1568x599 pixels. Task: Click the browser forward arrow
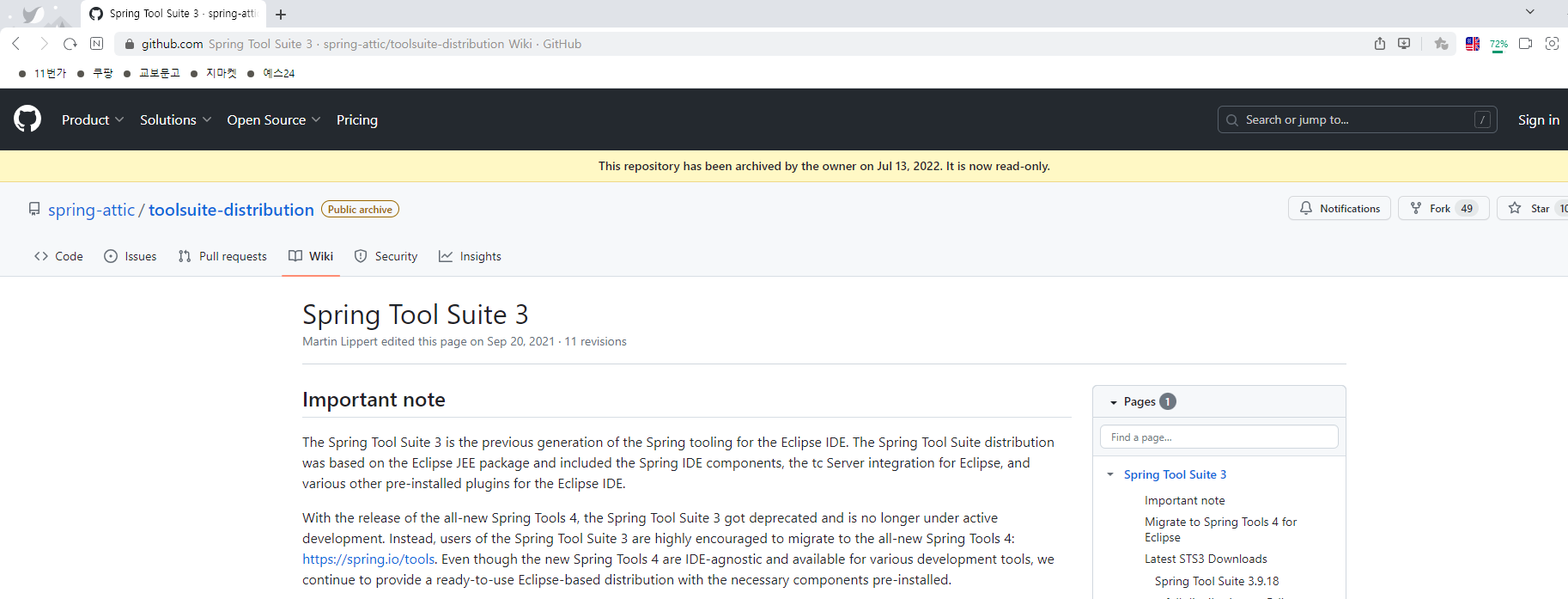[44, 44]
